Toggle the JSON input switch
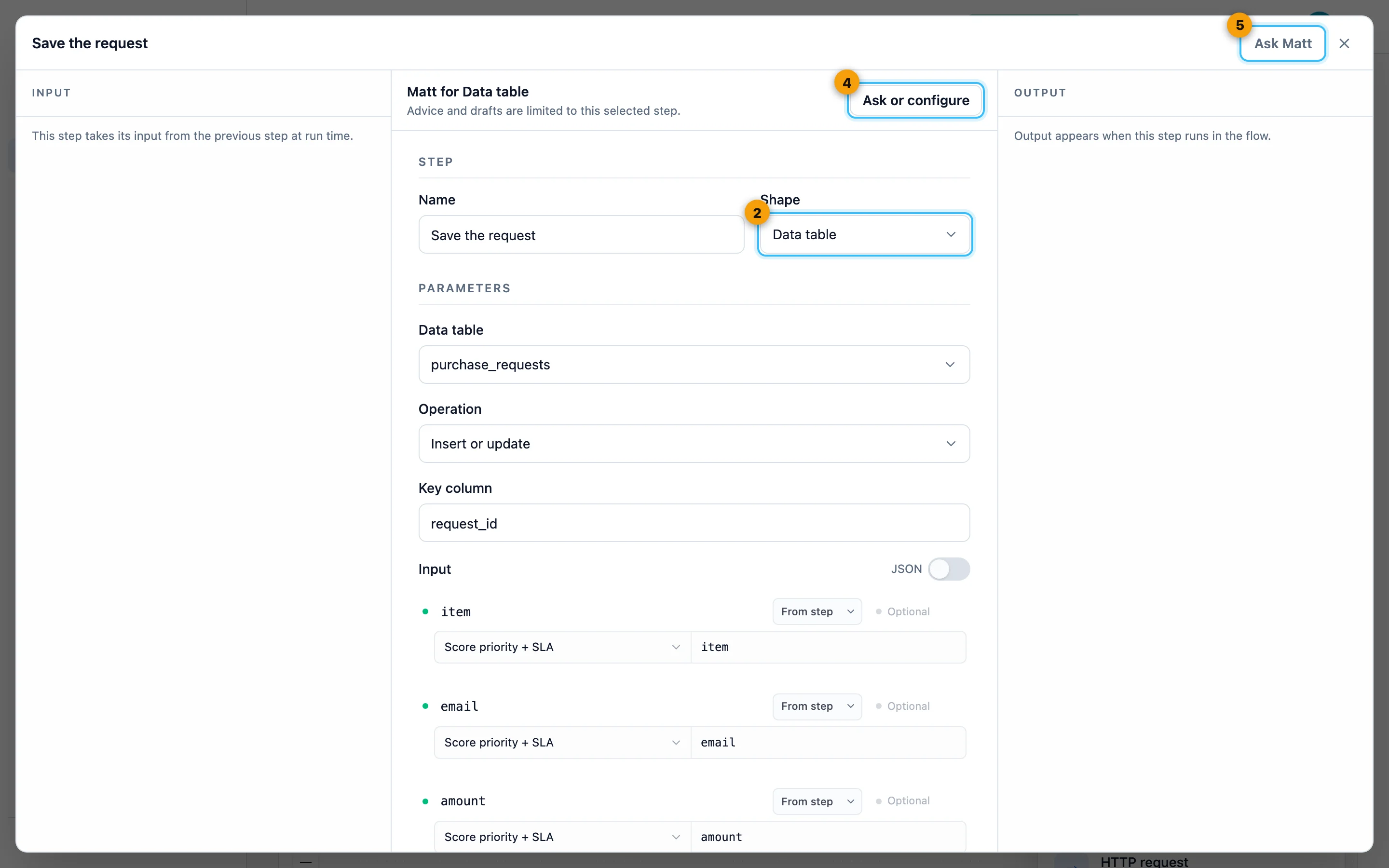 [949, 569]
